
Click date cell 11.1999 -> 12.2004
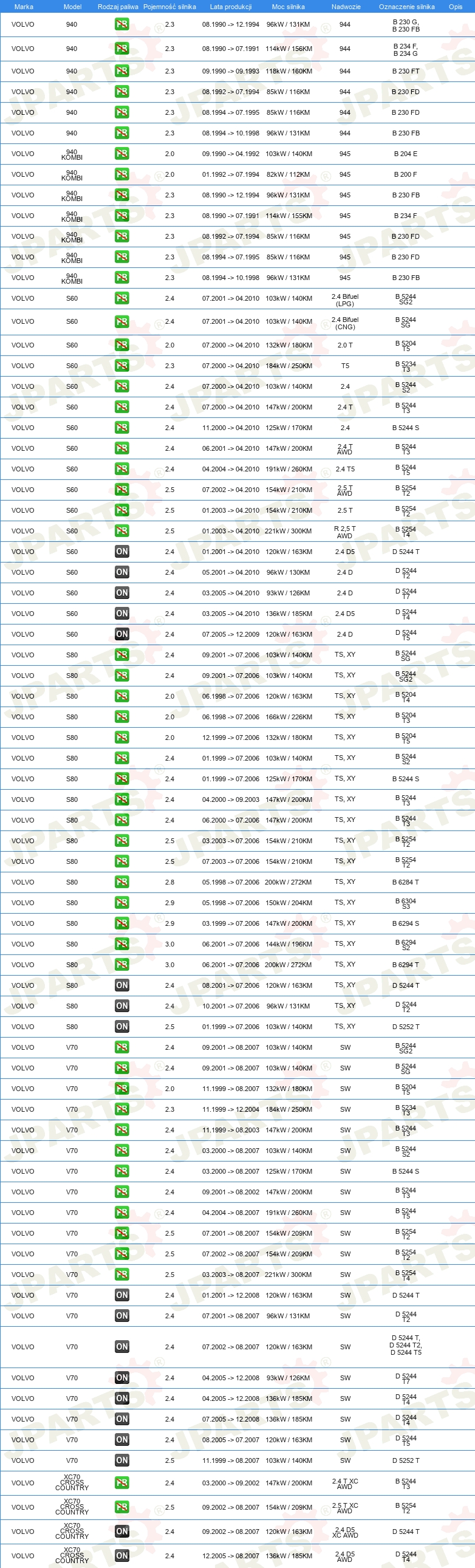click(x=231, y=1109)
